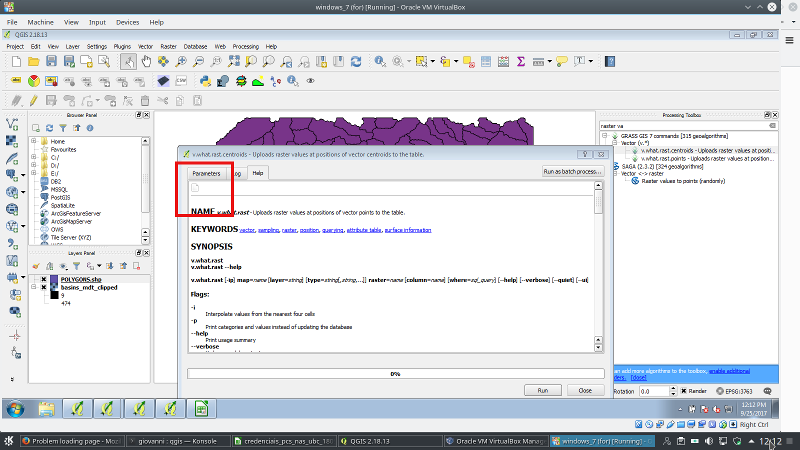Open the Raster menu
This screenshot has height=450, width=800.
168,46
